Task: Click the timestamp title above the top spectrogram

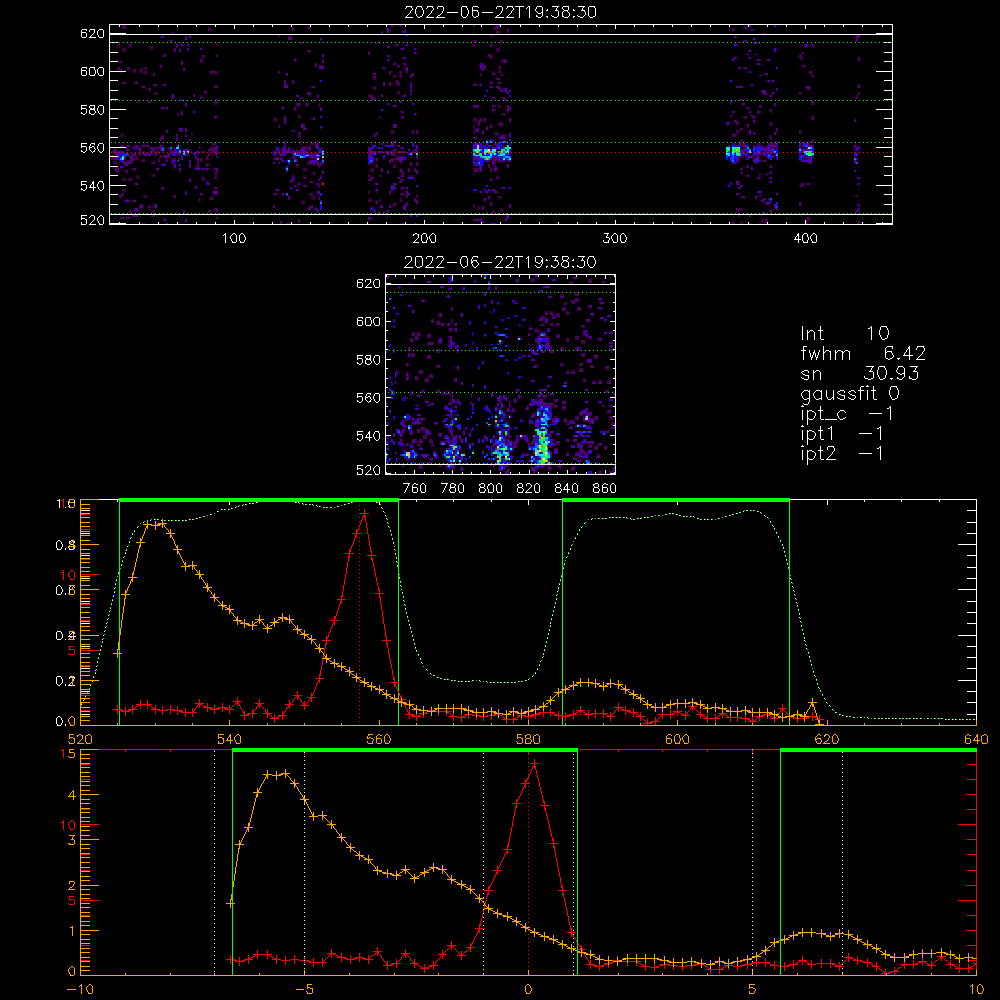Action: tap(501, 12)
